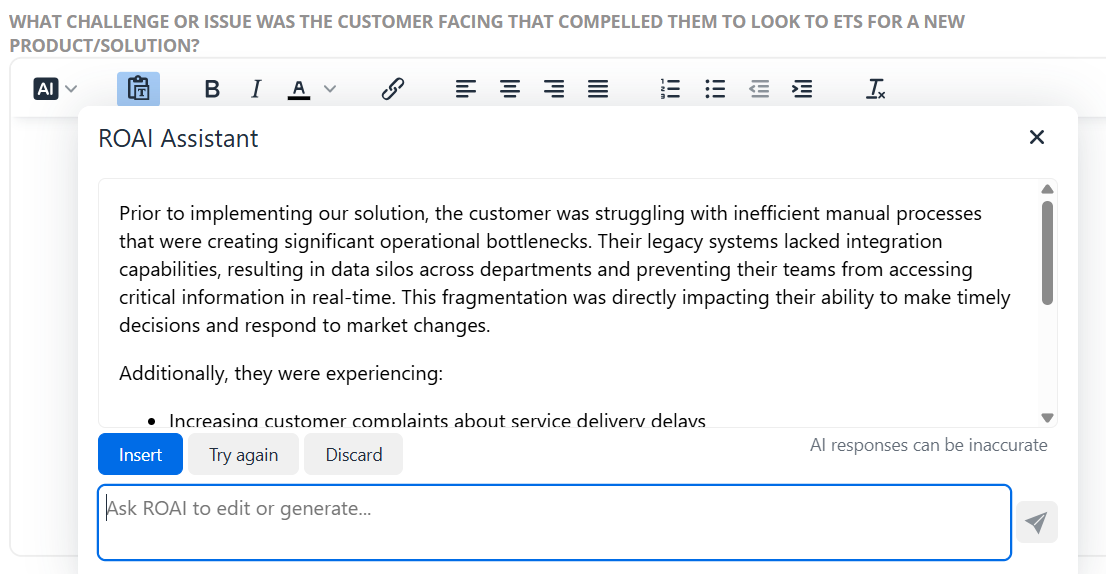Insert a numbered list
The width and height of the screenshot is (1106, 574).
[670, 89]
